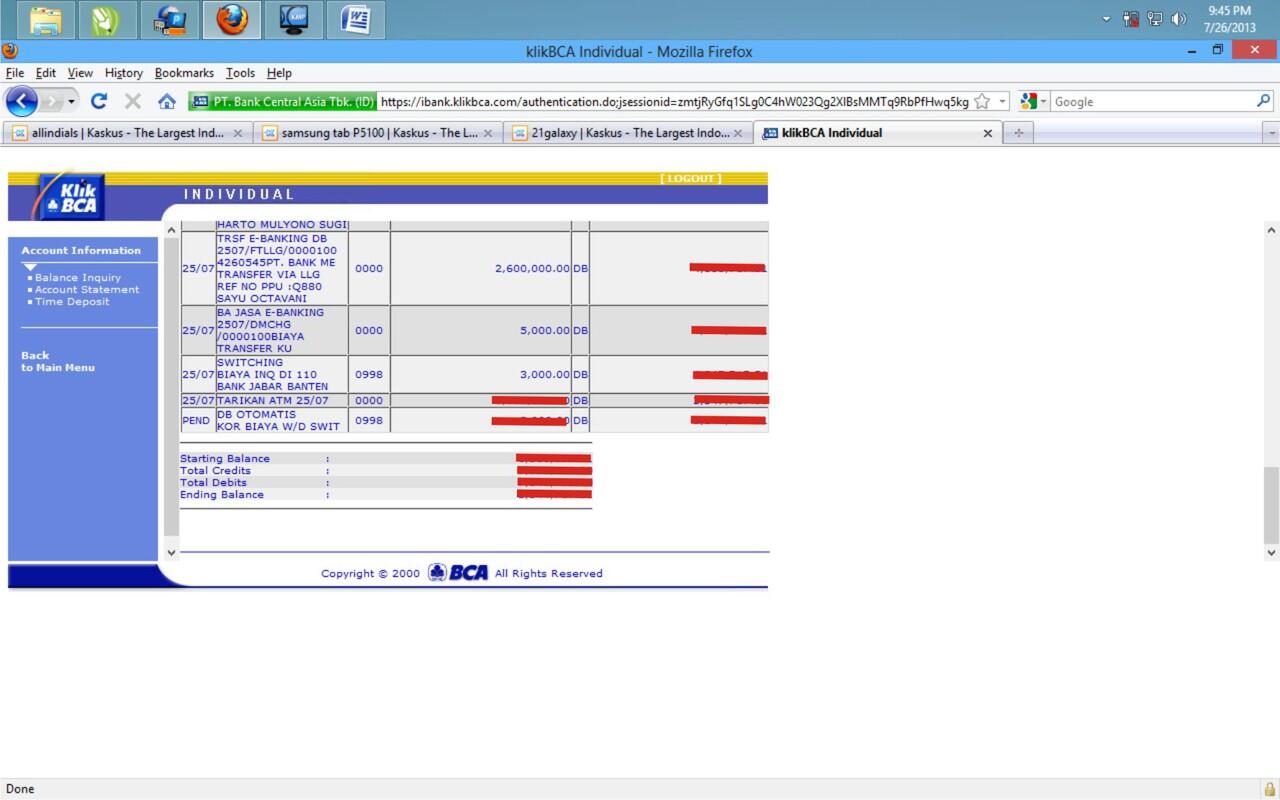The image size is (1280, 800).
Task: Open the volume control in system tray
Action: click(x=1179, y=19)
